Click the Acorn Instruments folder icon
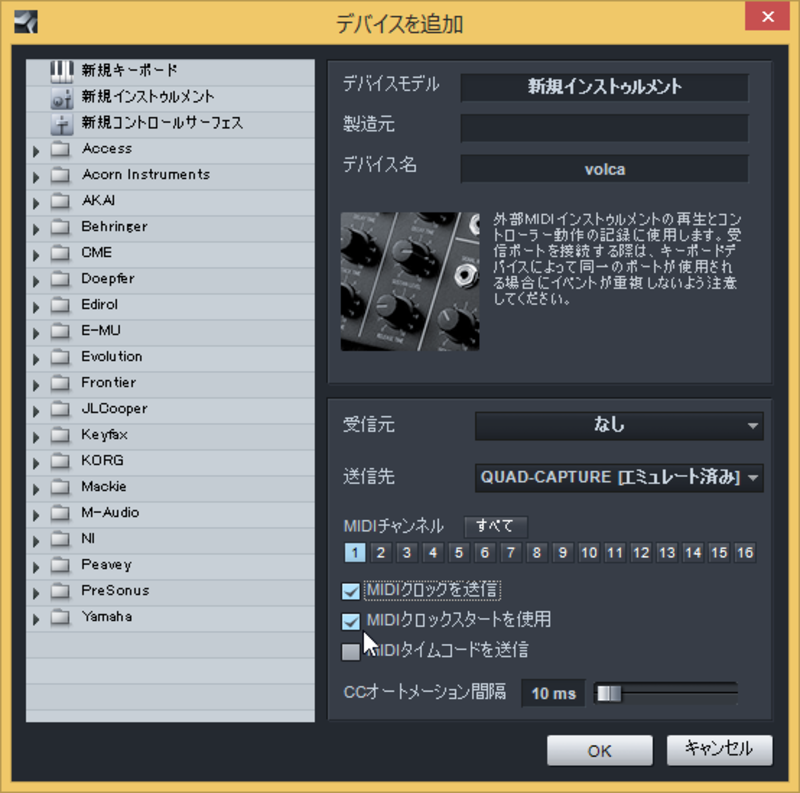This screenshot has height=793, width=800. point(61,176)
